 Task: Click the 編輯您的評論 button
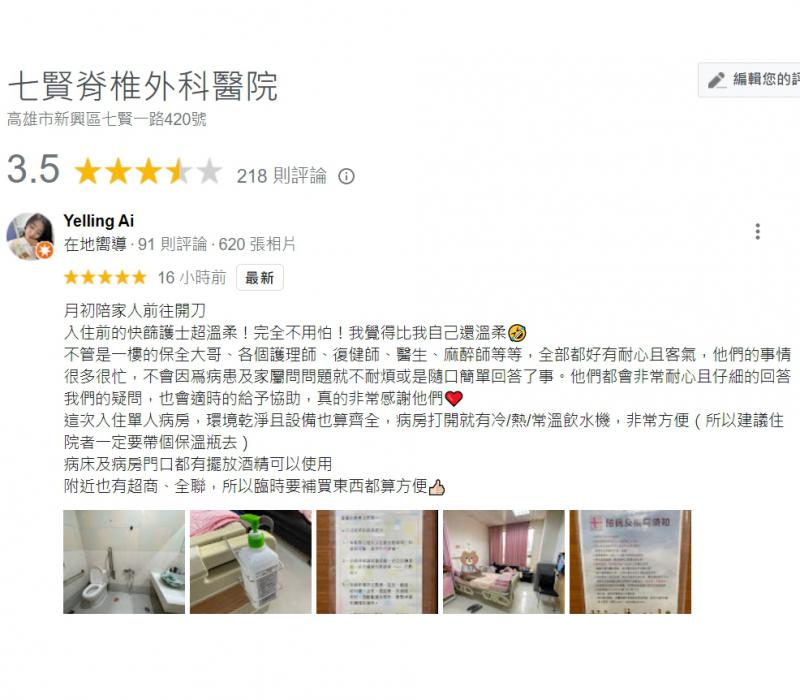(749, 80)
